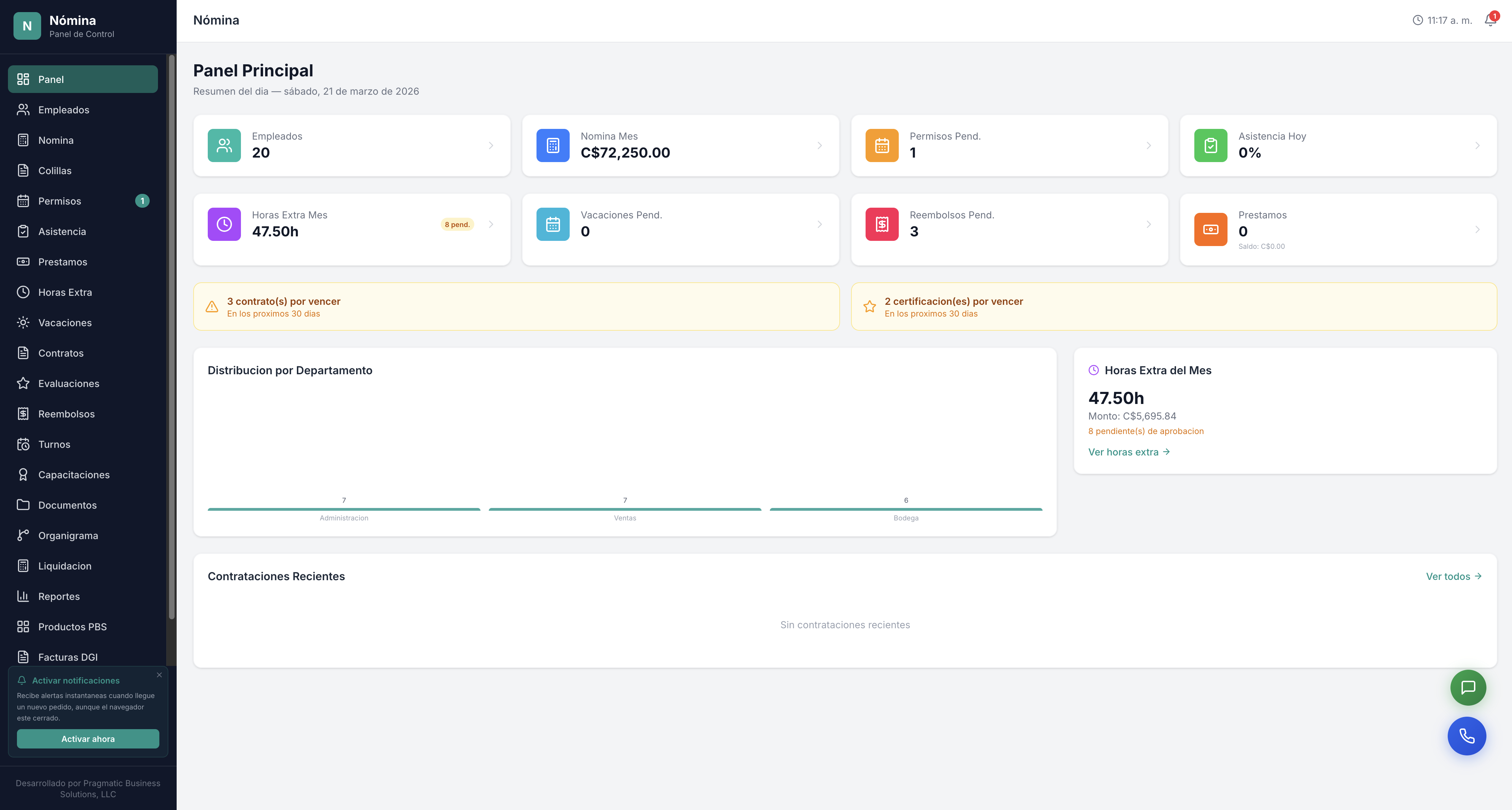Viewport: 1512px width, 810px height.
Task: Dismiss the Activar notificaciones popup
Action: point(159,675)
